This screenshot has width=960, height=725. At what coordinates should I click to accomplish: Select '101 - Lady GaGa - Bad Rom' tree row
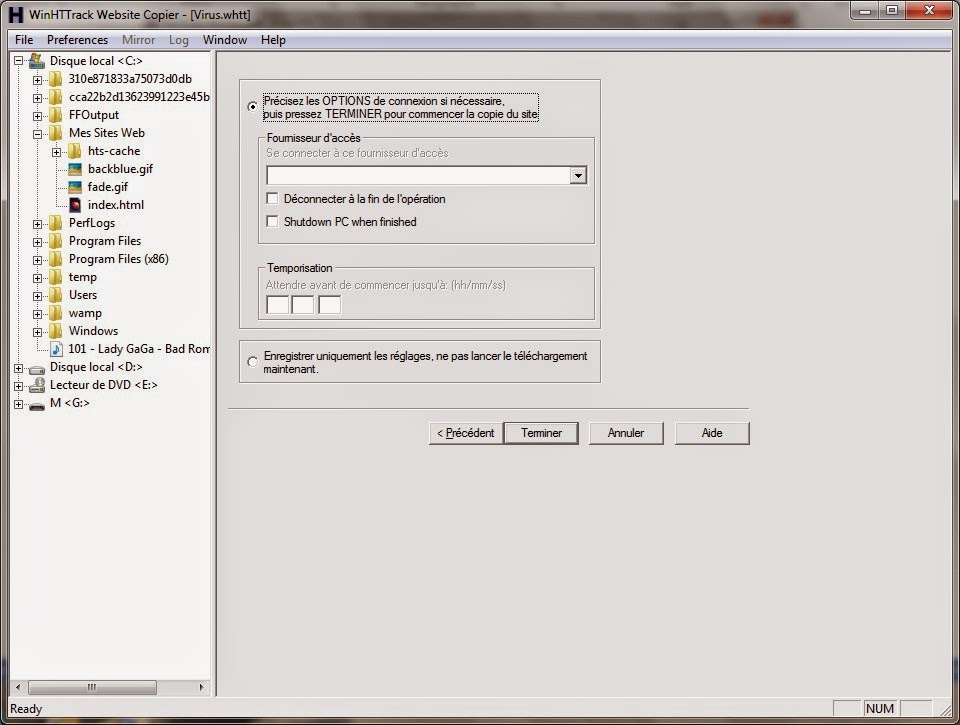click(x=138, y=349)
